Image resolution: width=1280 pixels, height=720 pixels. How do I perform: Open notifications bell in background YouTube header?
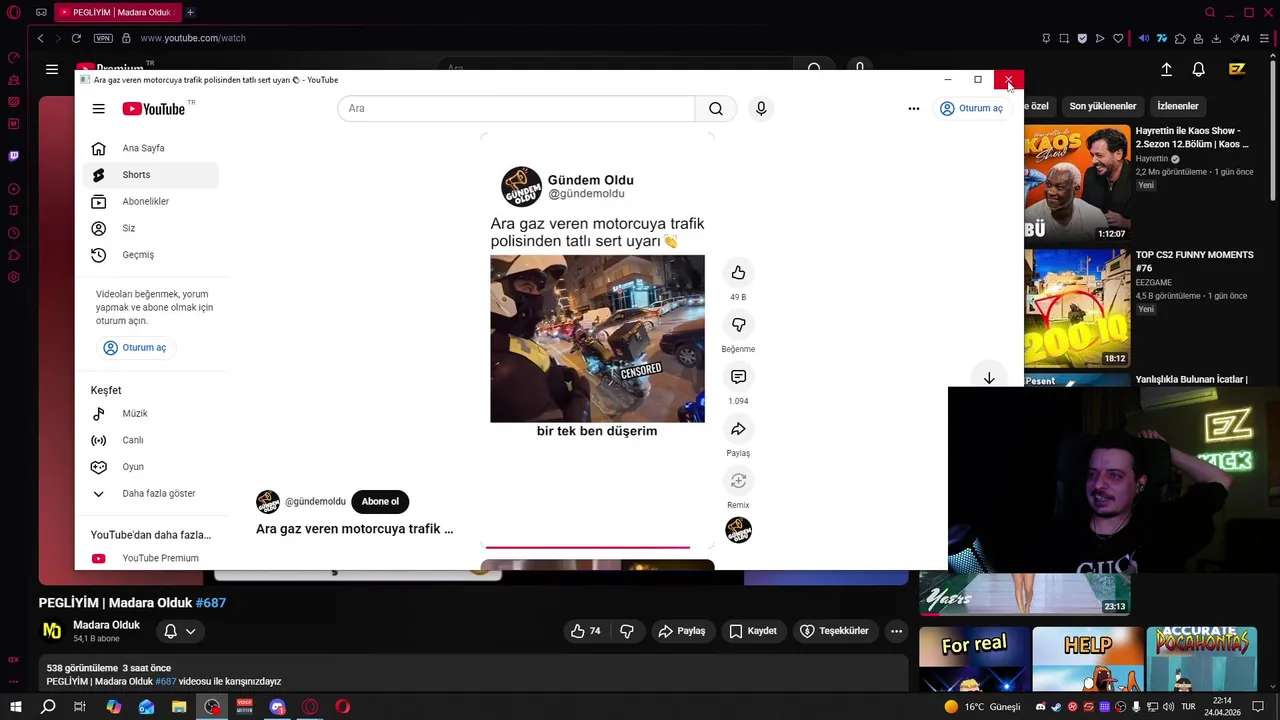coord(1198,69)
